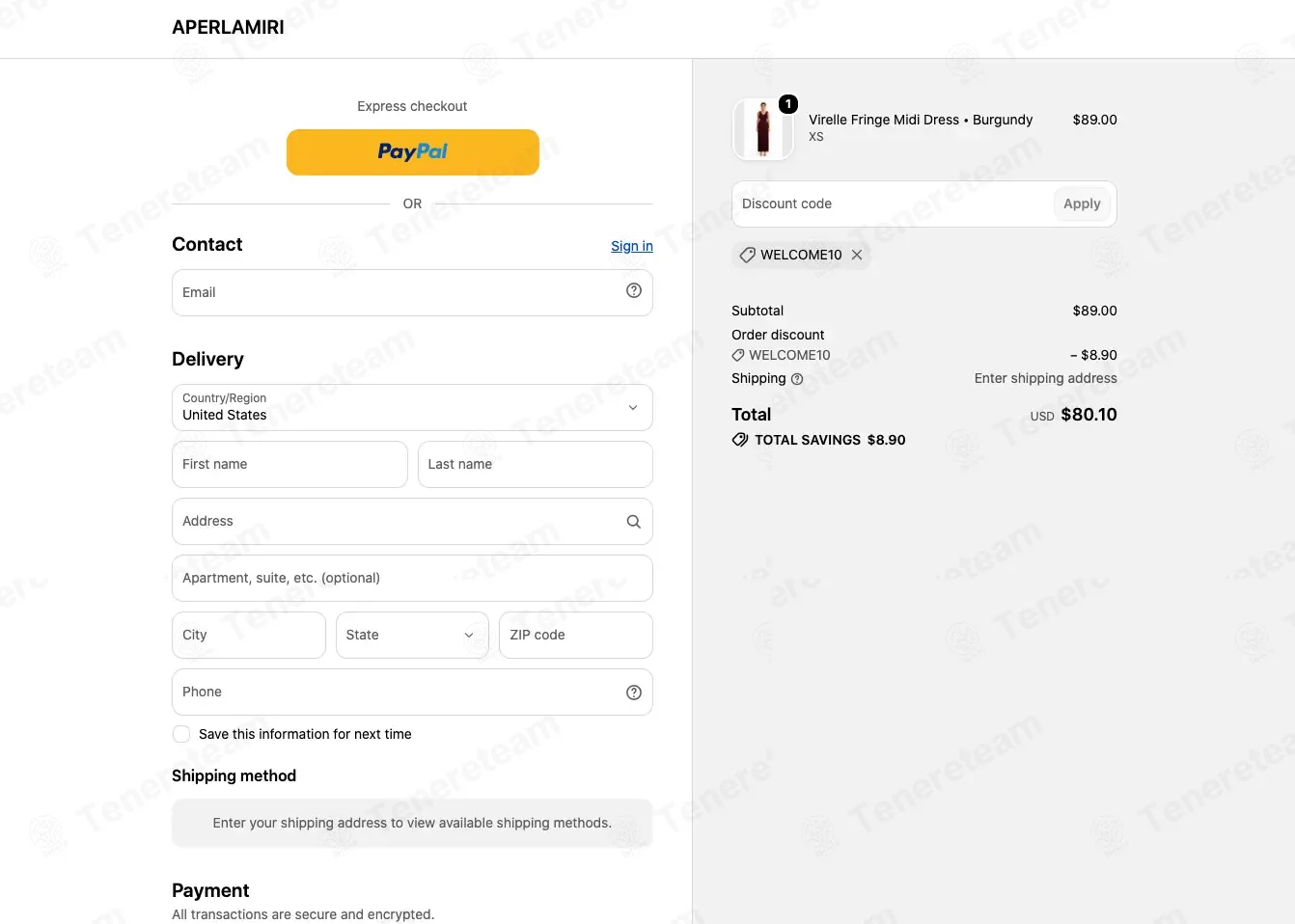Click the First name input field

click(289, 464)
